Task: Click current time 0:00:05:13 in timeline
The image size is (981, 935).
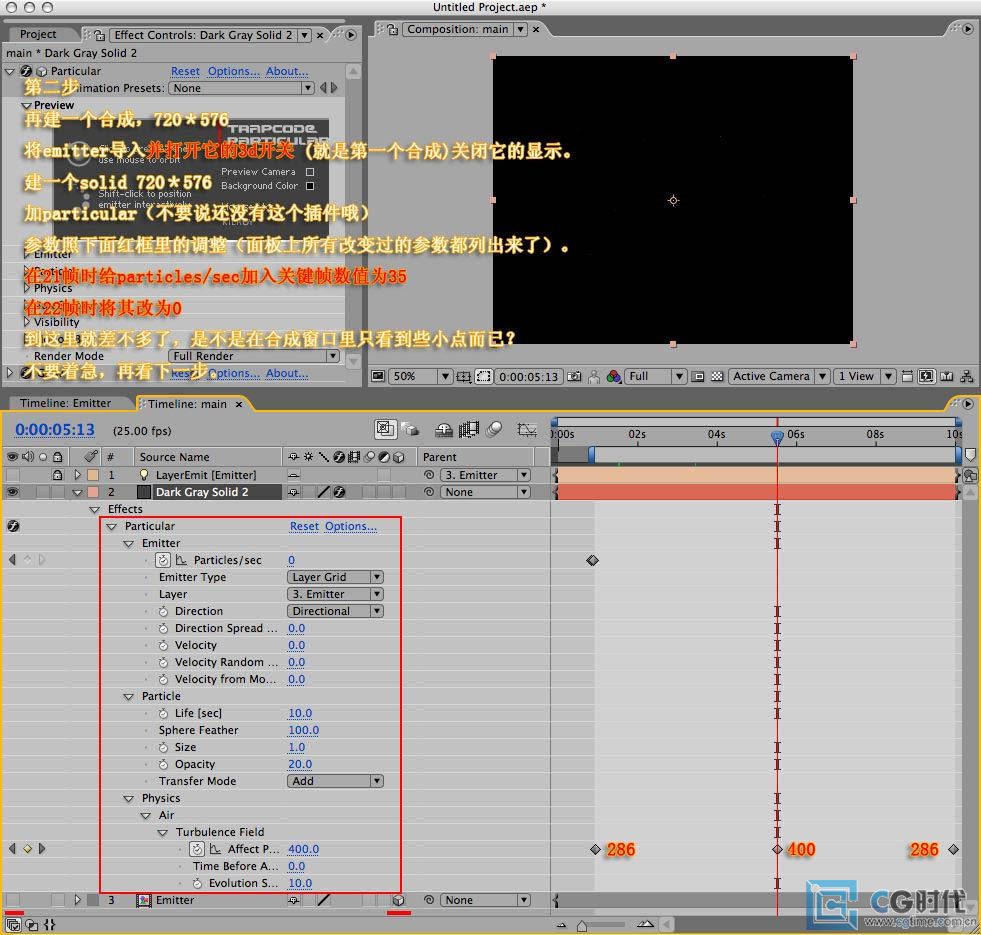Action: click(54, 429)
